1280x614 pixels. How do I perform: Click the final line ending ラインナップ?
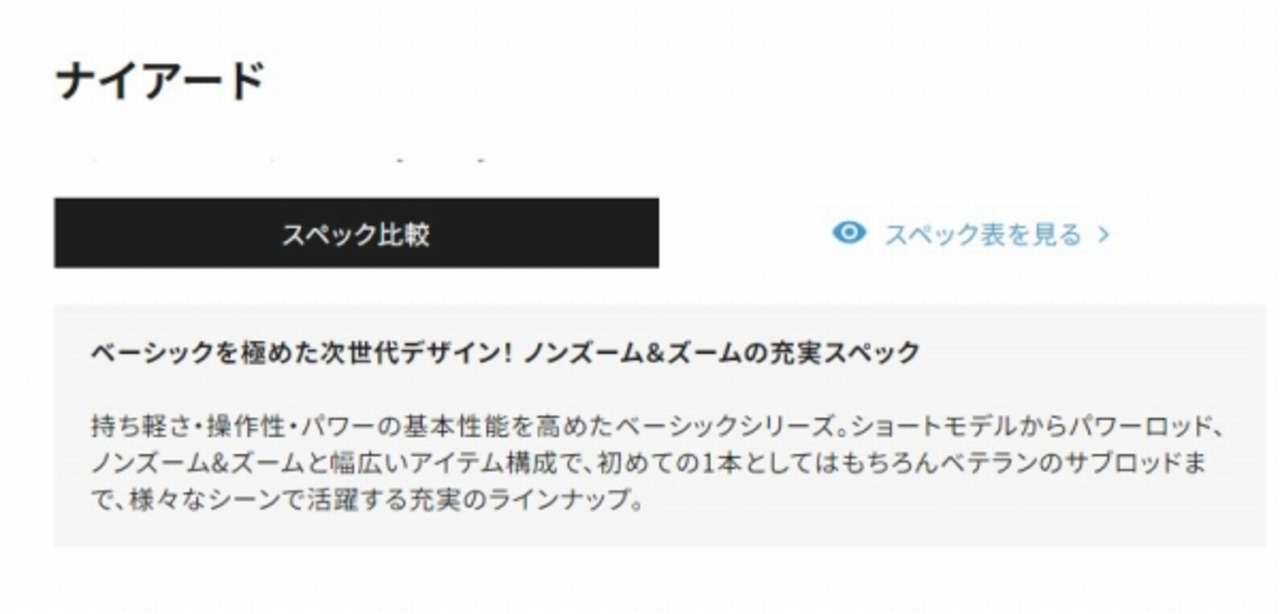365,499
